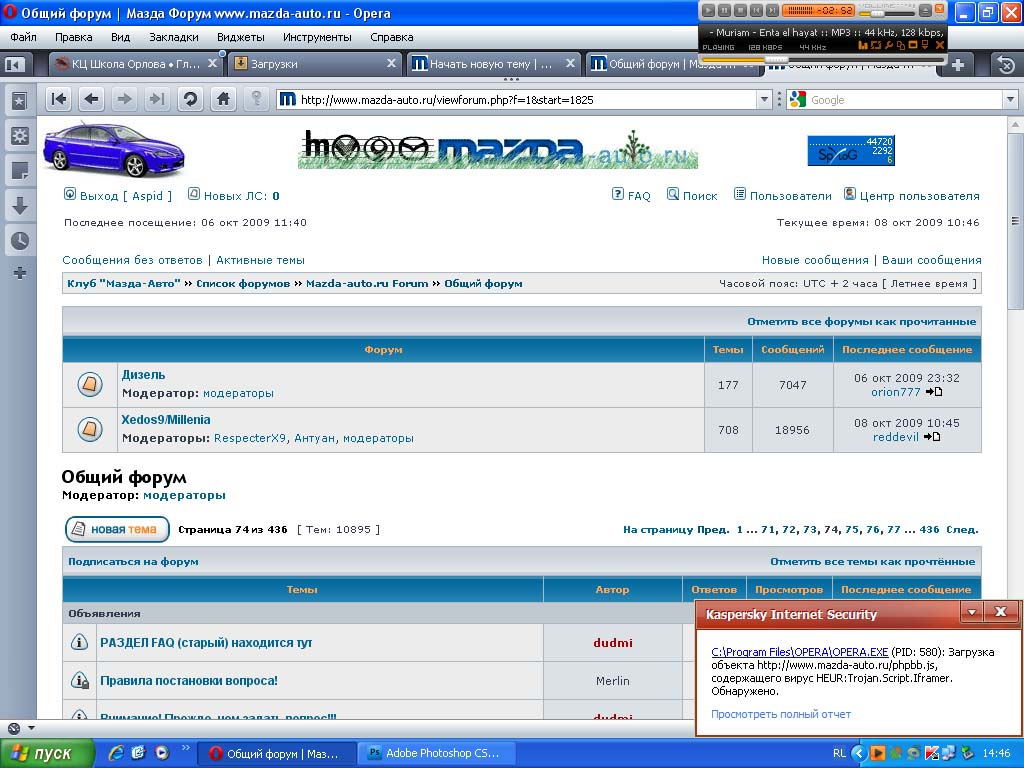The height and width of the screenshot is (768, 1024).
Task: Open the media player equalizer icon
Action: [x=863, y=45]
